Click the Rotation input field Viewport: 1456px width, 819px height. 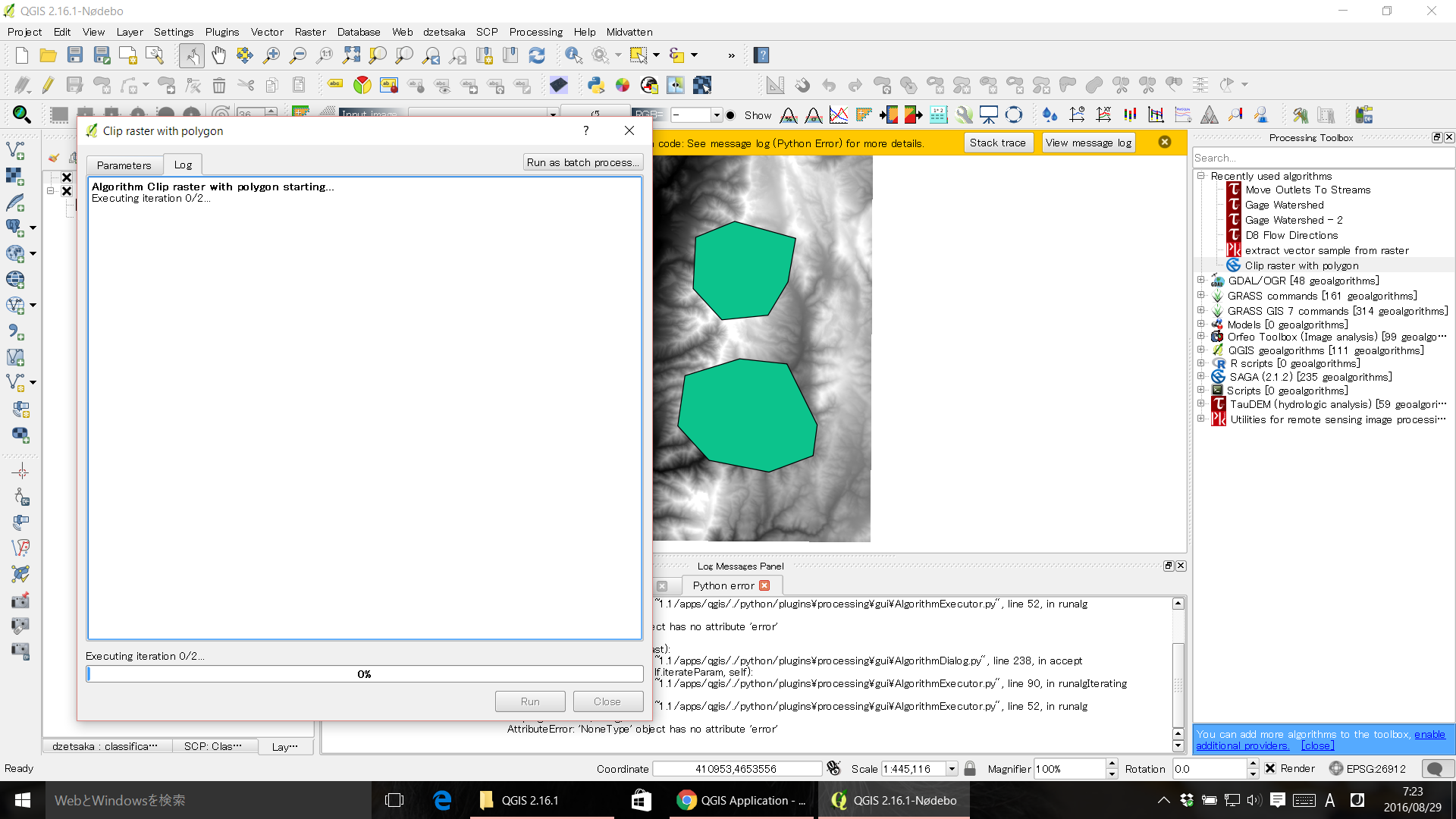[x=1209, y=769]
